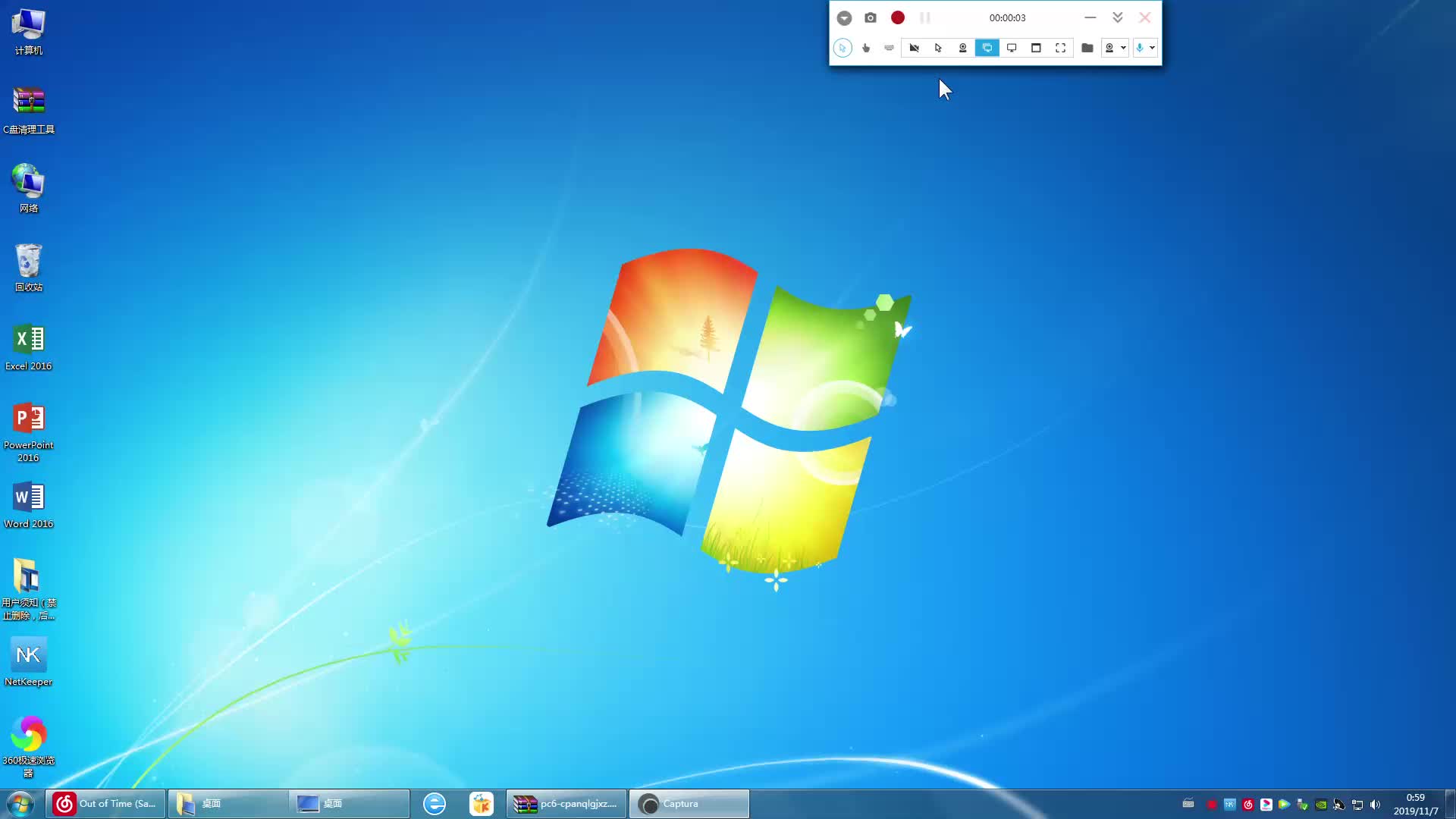The image size is (1456, 819).
Task: Stop recording with the red record button
Action: pyautogui.click(x=898, y=17)
